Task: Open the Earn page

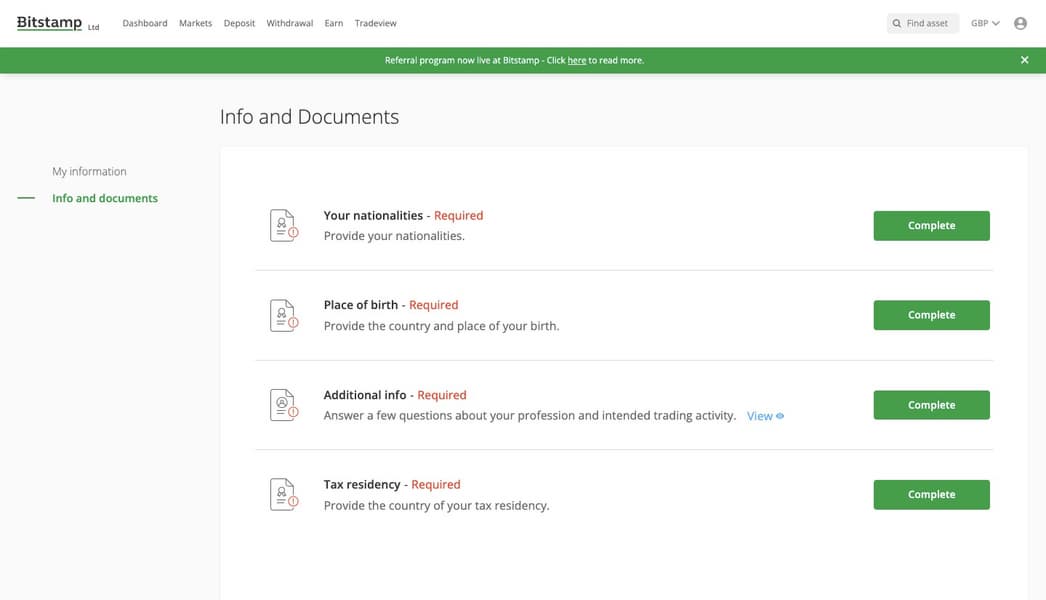Action: click(x=334, y=23)
